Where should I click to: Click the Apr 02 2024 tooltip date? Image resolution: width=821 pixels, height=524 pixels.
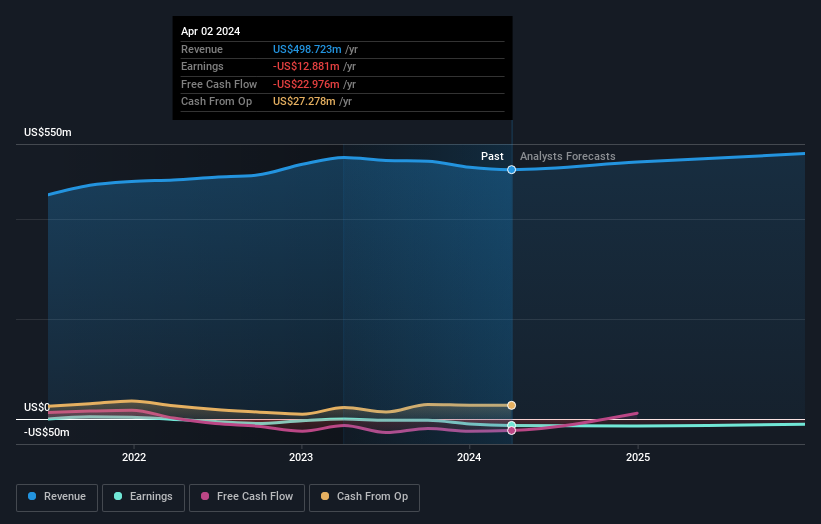210,31
